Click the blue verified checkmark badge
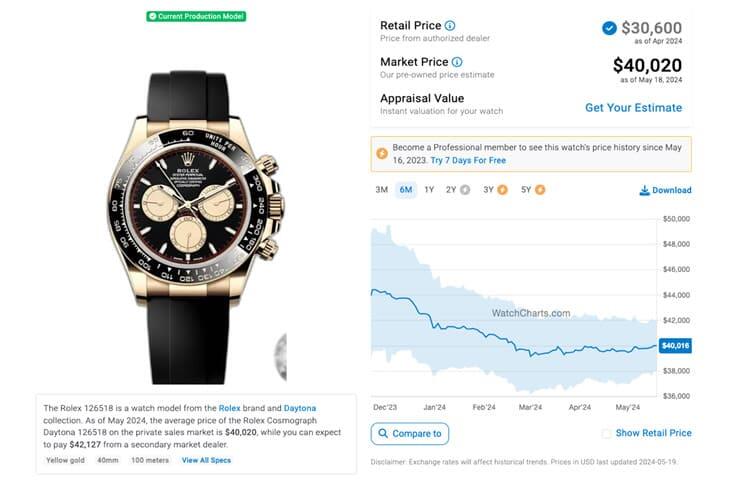The height and width of the screenshot is (482, 730). (x=609, y=28)
